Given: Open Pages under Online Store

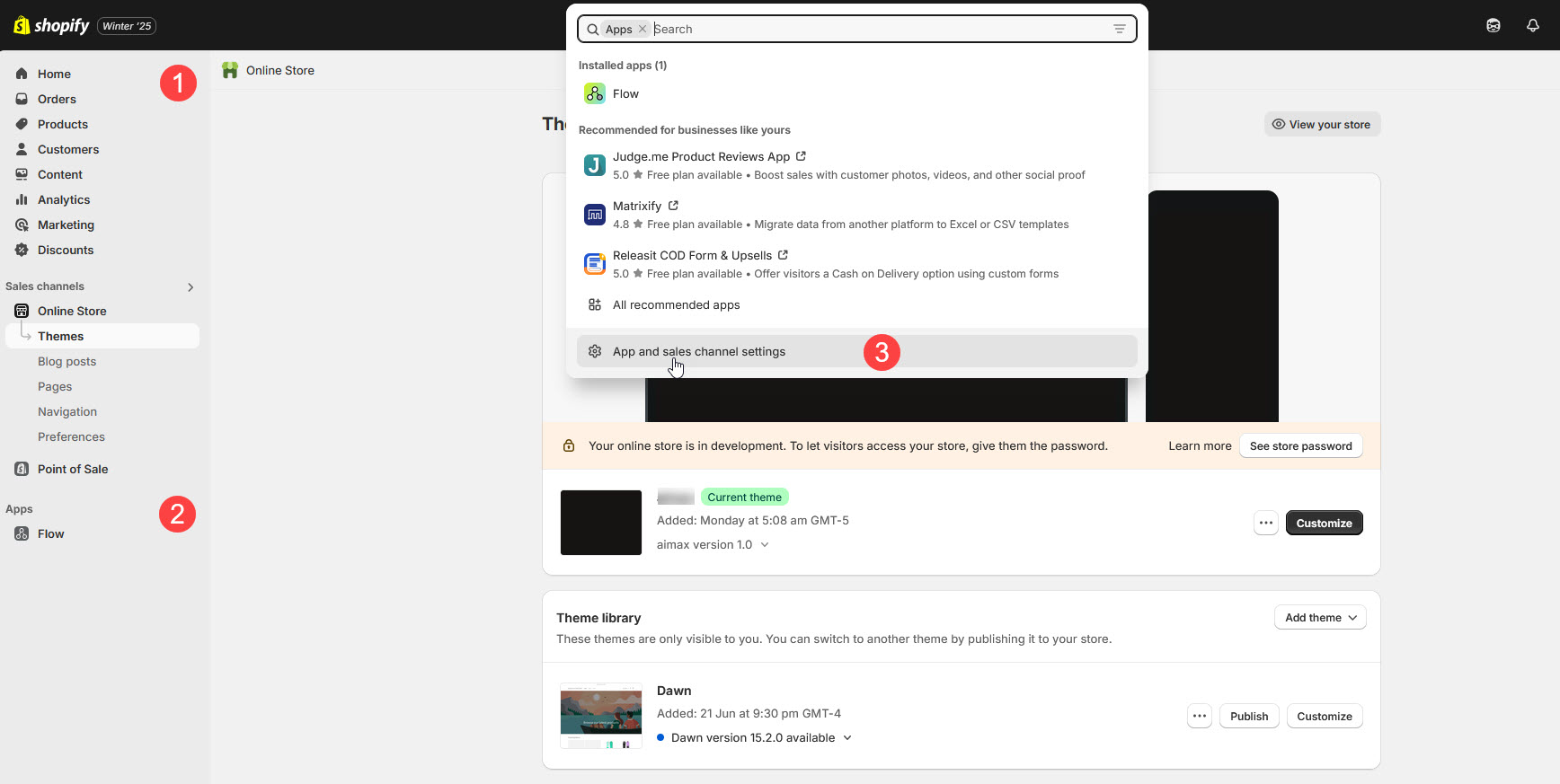Looking at the screenshot, I should [55, 386].
